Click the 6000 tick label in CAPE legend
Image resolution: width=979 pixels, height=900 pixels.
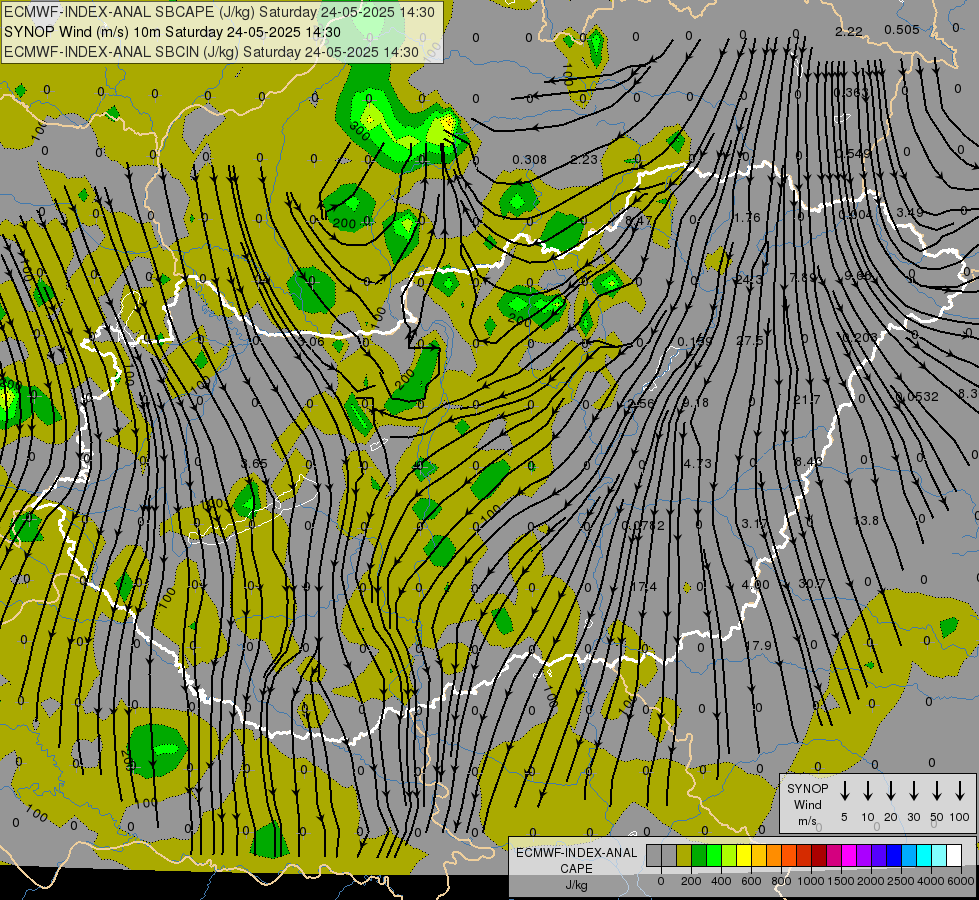(961, 881)
